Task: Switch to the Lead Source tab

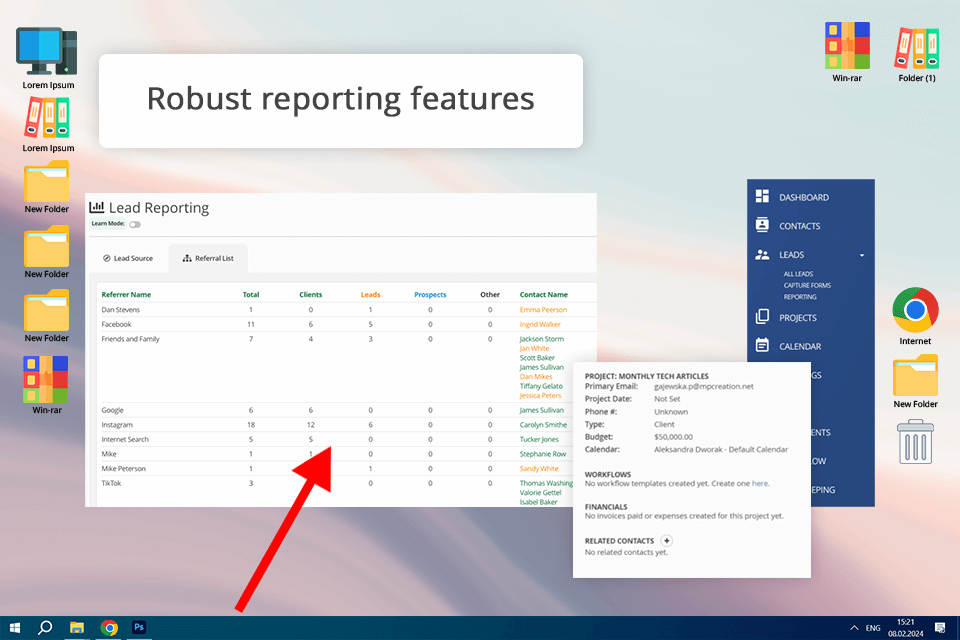Action: 128,258
